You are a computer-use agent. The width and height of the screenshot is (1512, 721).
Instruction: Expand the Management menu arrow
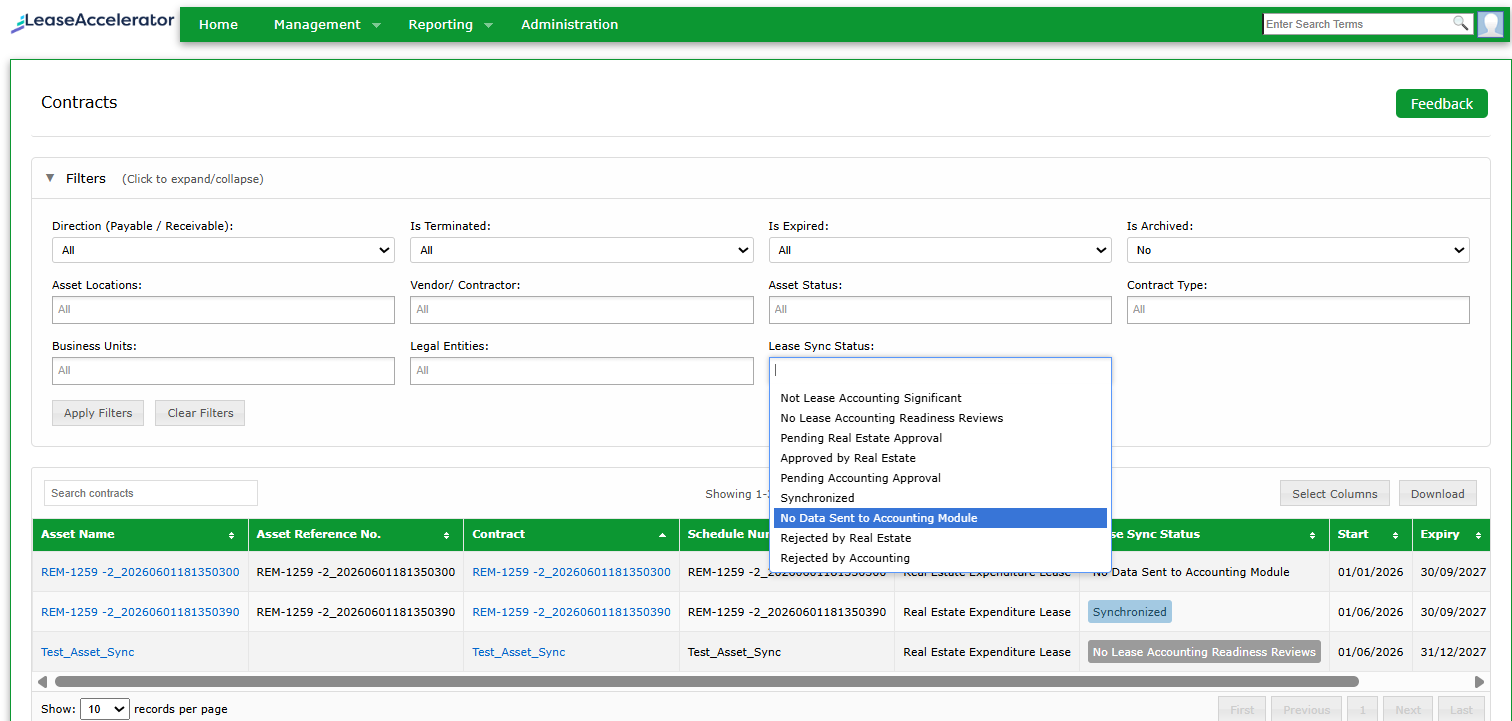(x=377, y=26)
